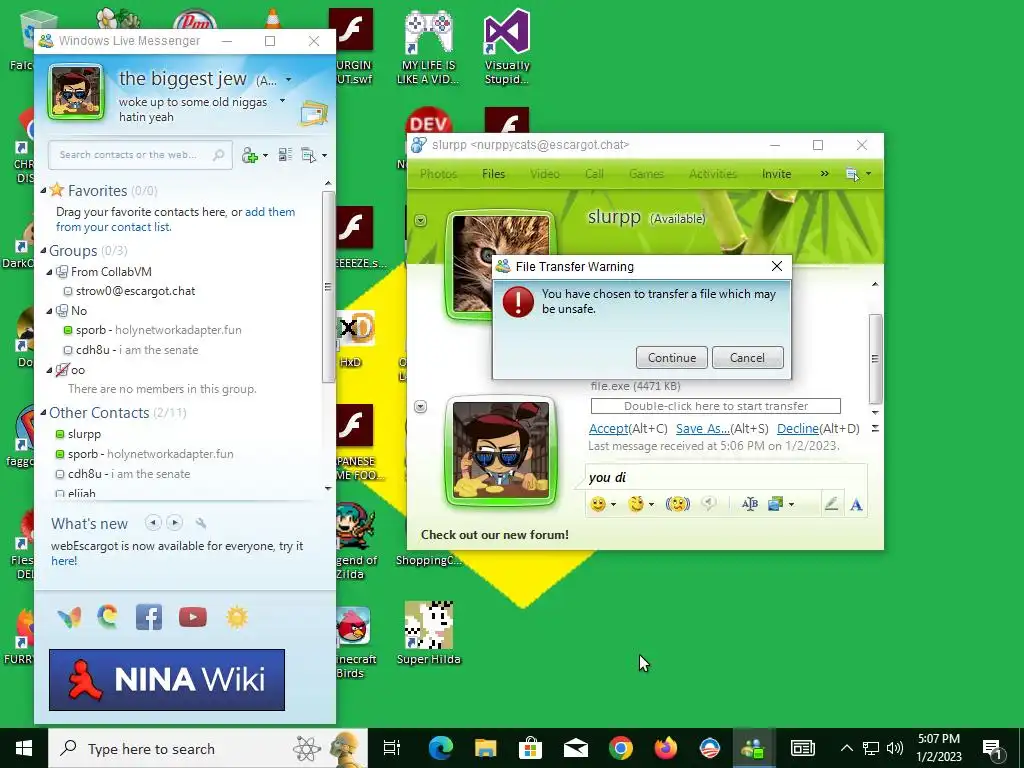Image resolution: width=1024 pixels, height=768 pixels.
Task: Open Firefox from the taskbar
Action: click(x=665, y=748)
